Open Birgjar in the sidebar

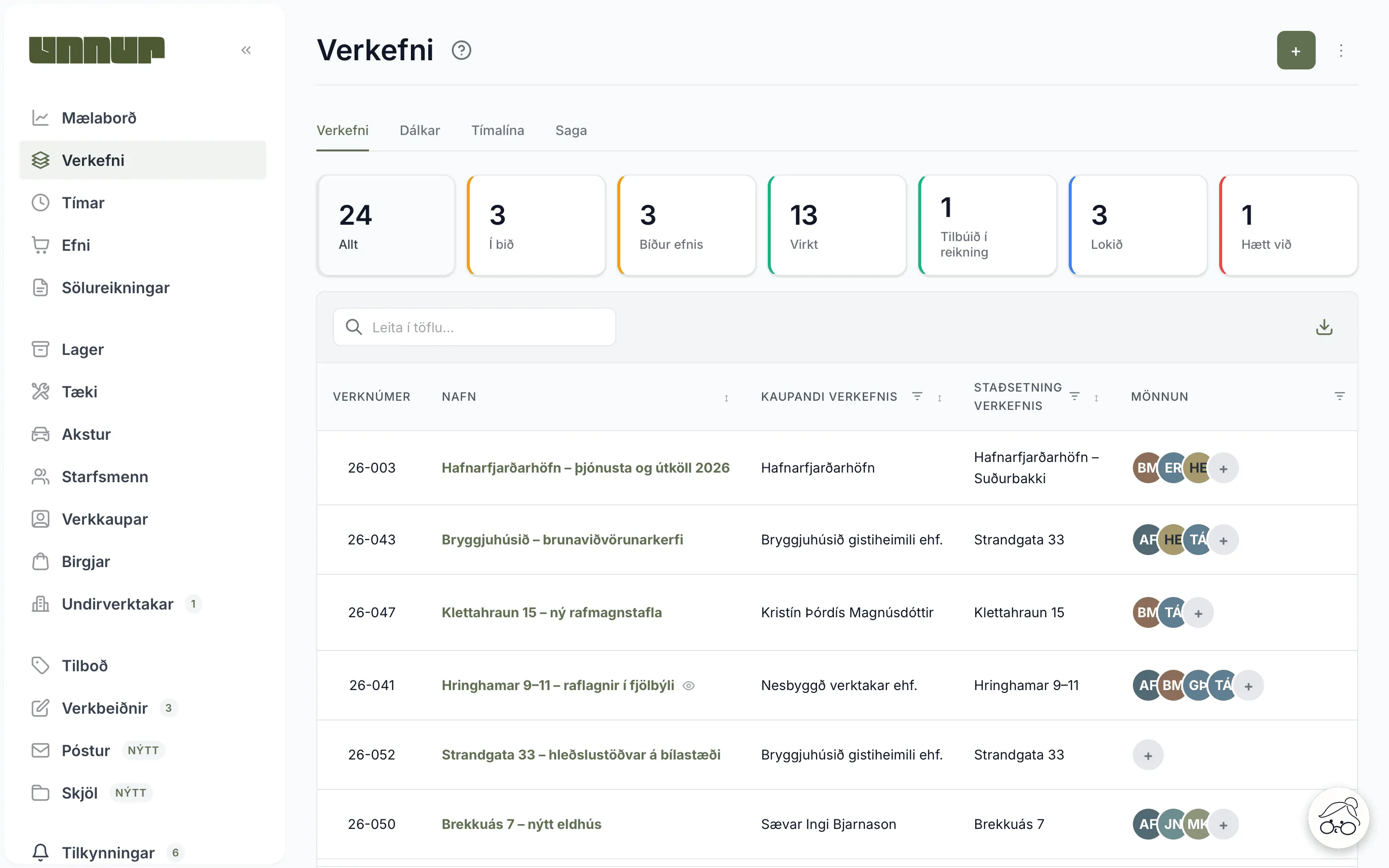142,561
